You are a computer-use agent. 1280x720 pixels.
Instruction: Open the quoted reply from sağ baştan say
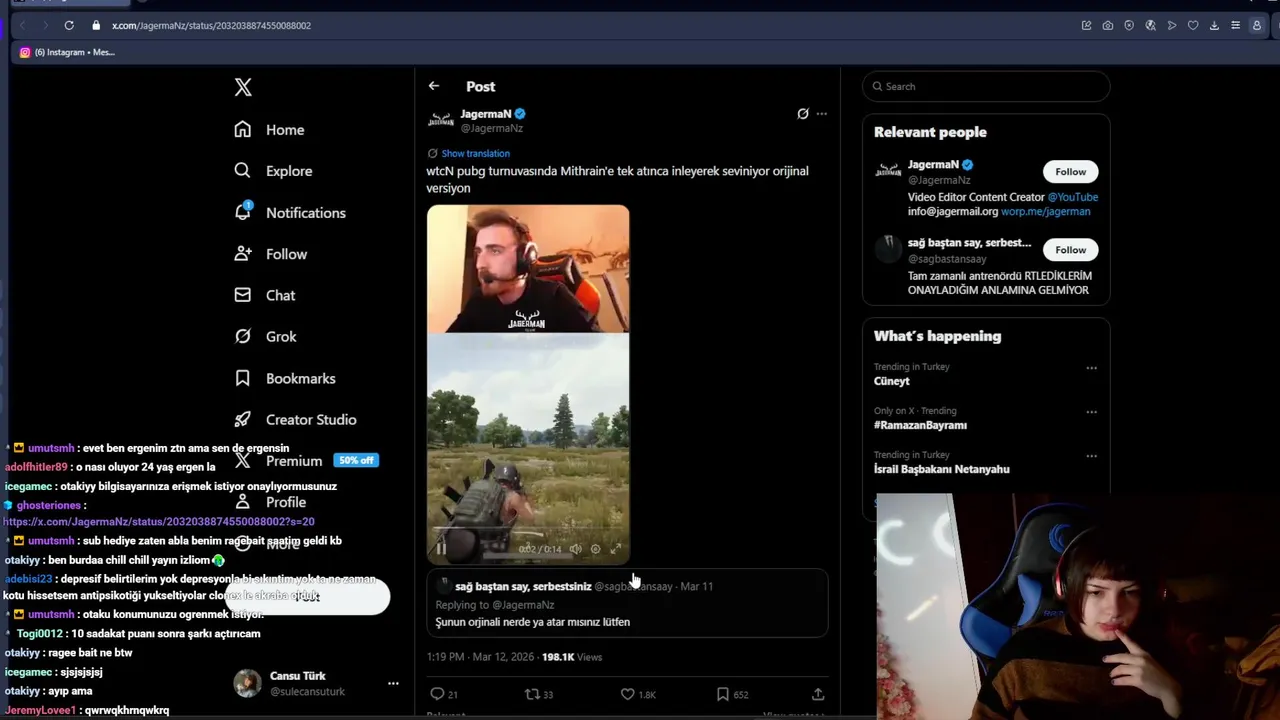tap(627, 604)
